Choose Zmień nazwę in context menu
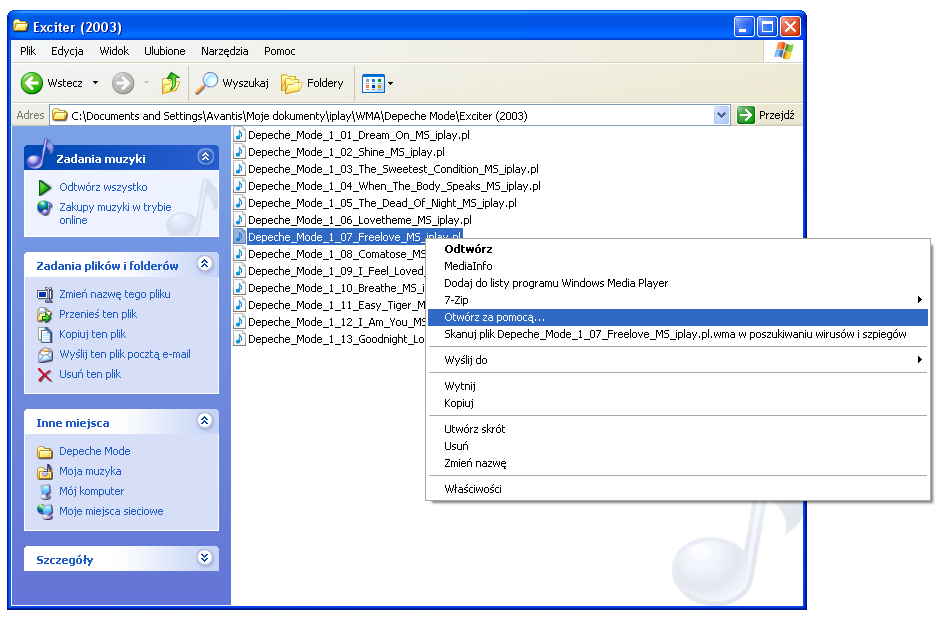 [x=678, y=463]
